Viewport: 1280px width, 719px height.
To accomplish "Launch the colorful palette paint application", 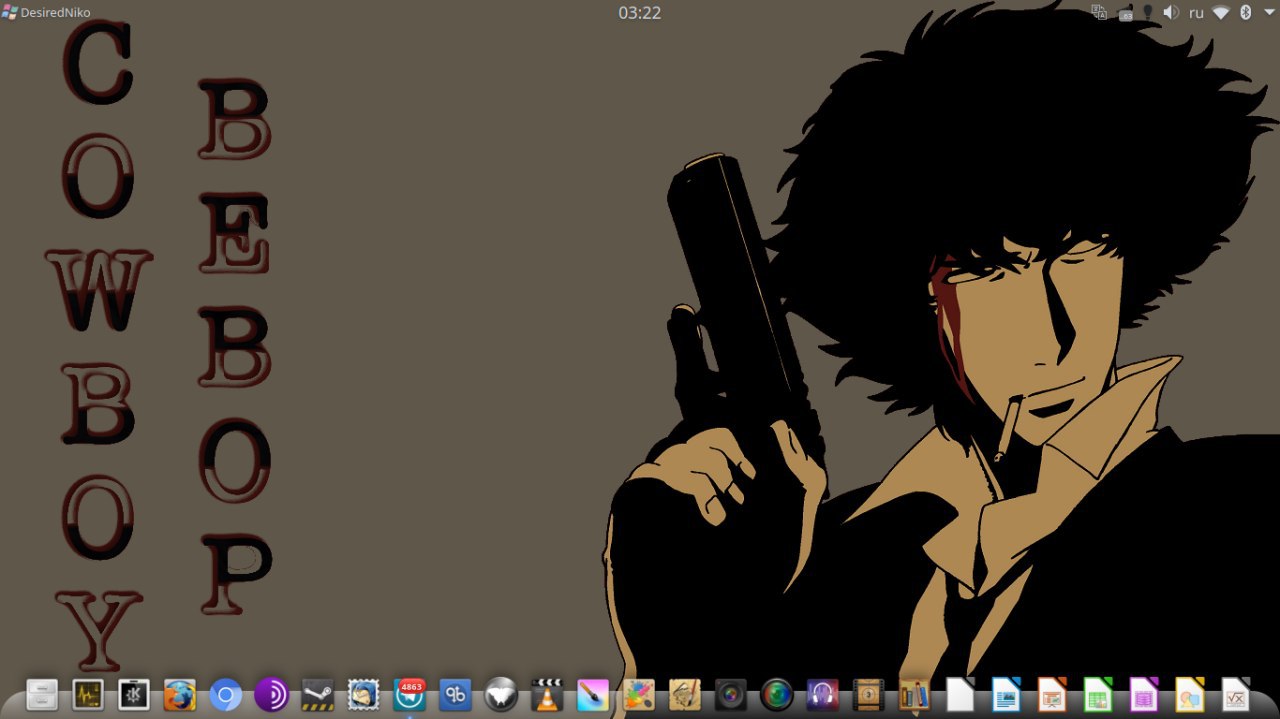I will pyautogui.click(x=639, y=694).
